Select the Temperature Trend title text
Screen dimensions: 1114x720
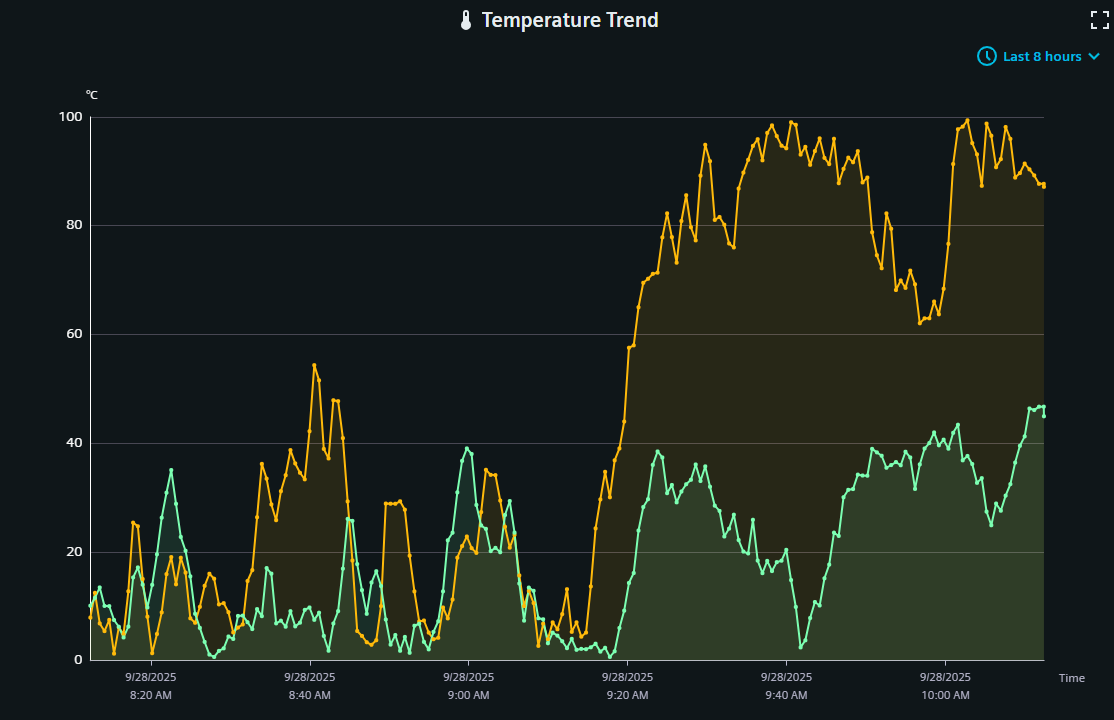(570, 20)
